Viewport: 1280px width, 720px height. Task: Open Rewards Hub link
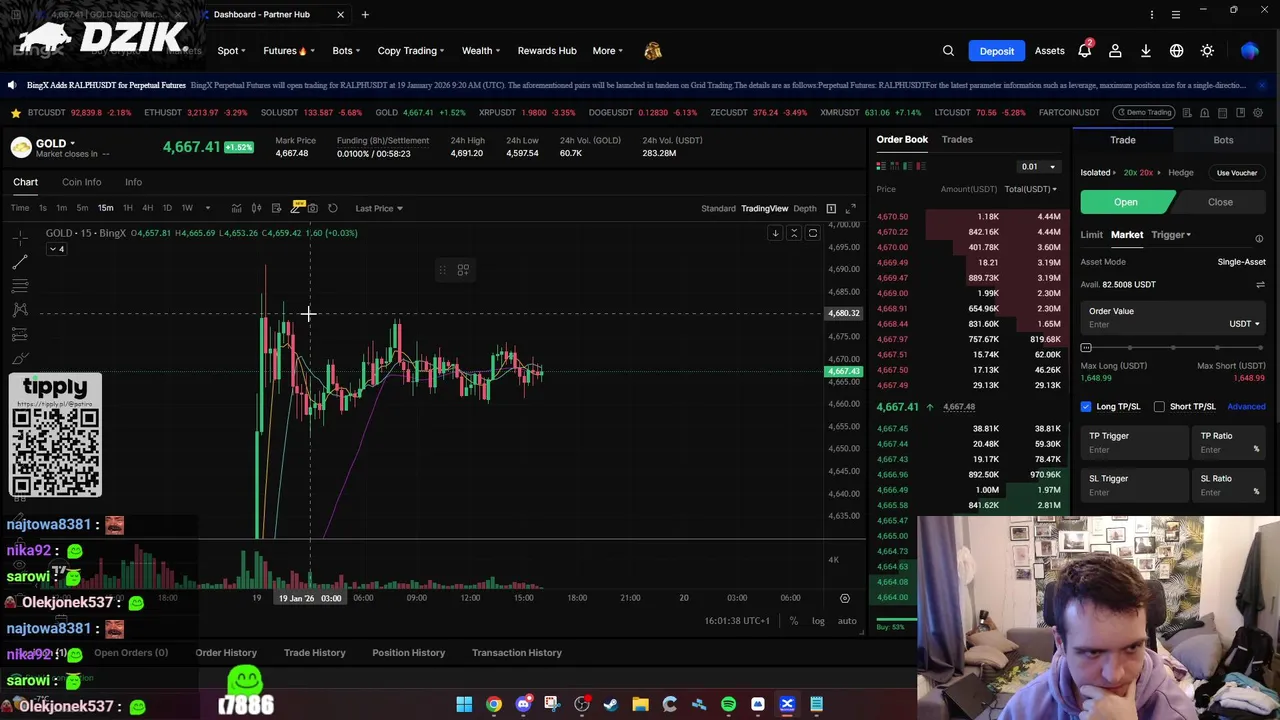pyautogui.click(x=547, y=51)
